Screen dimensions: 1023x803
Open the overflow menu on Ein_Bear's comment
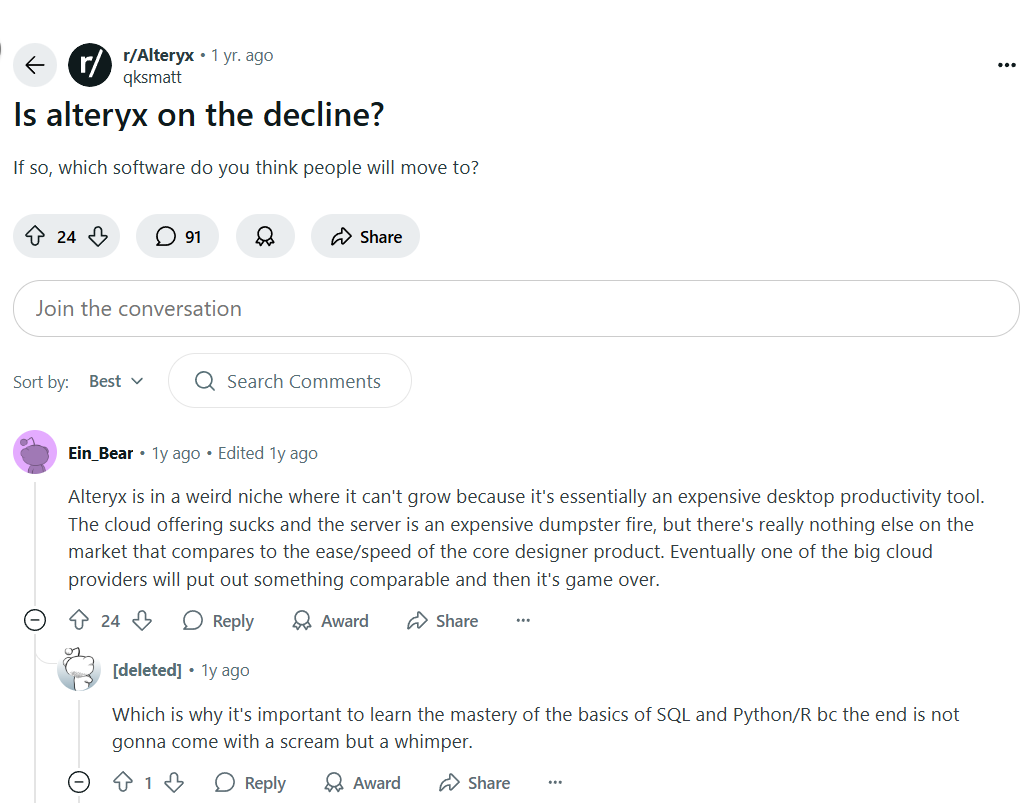coord(522,620)
